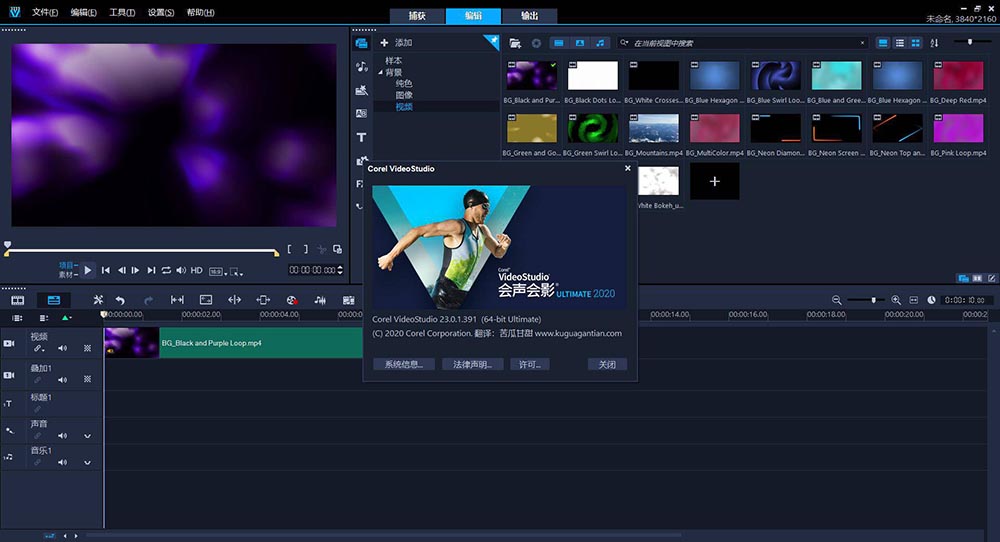This screenshot has width=1000, height=542.
Task: Click the slip tool icon in timeline toolbar
Action: coord(177,300)
